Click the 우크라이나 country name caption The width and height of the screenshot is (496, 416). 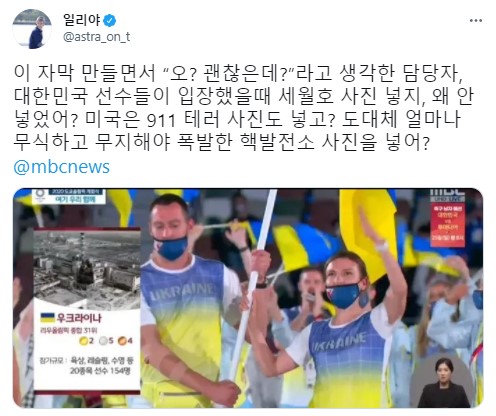click(x=79, y=318)
